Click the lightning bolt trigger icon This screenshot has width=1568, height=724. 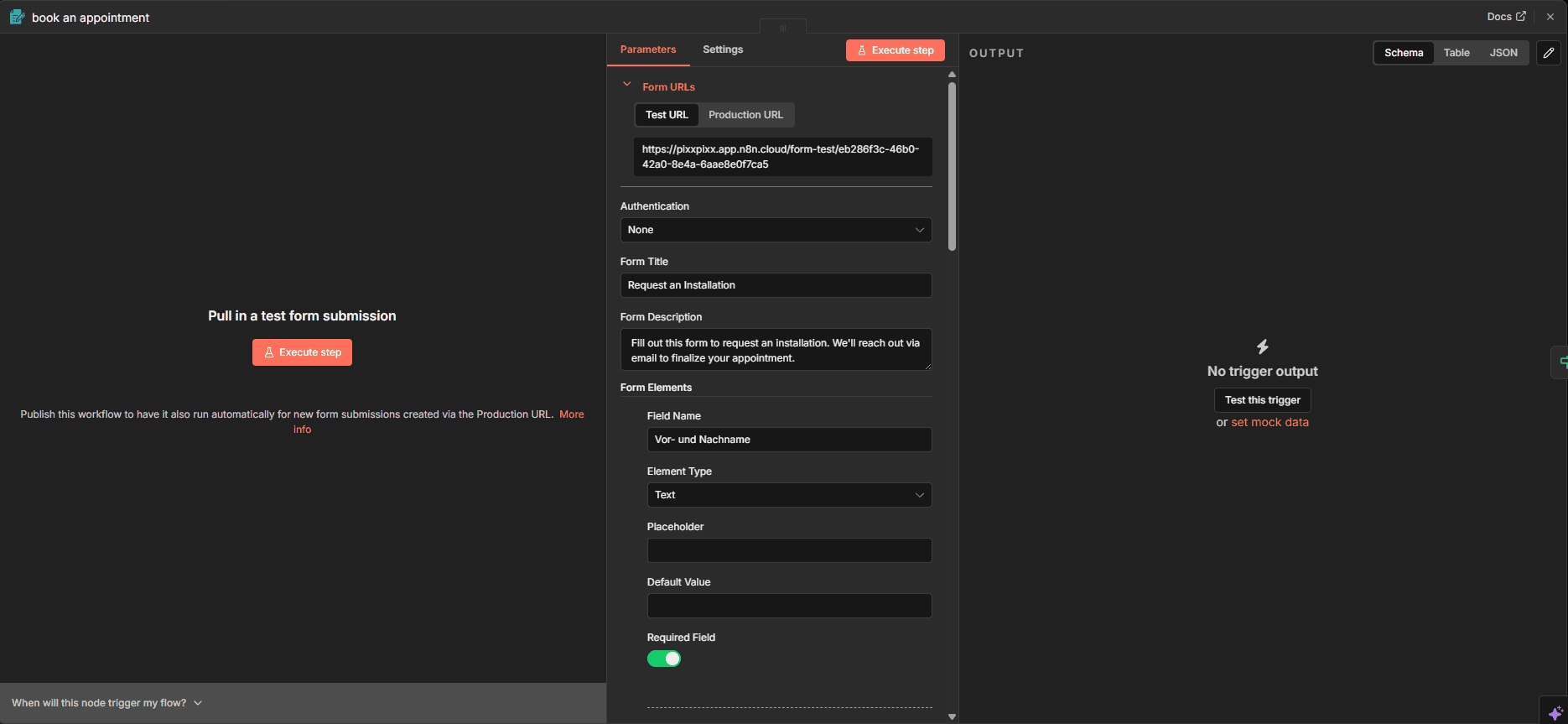[1262, 346]
